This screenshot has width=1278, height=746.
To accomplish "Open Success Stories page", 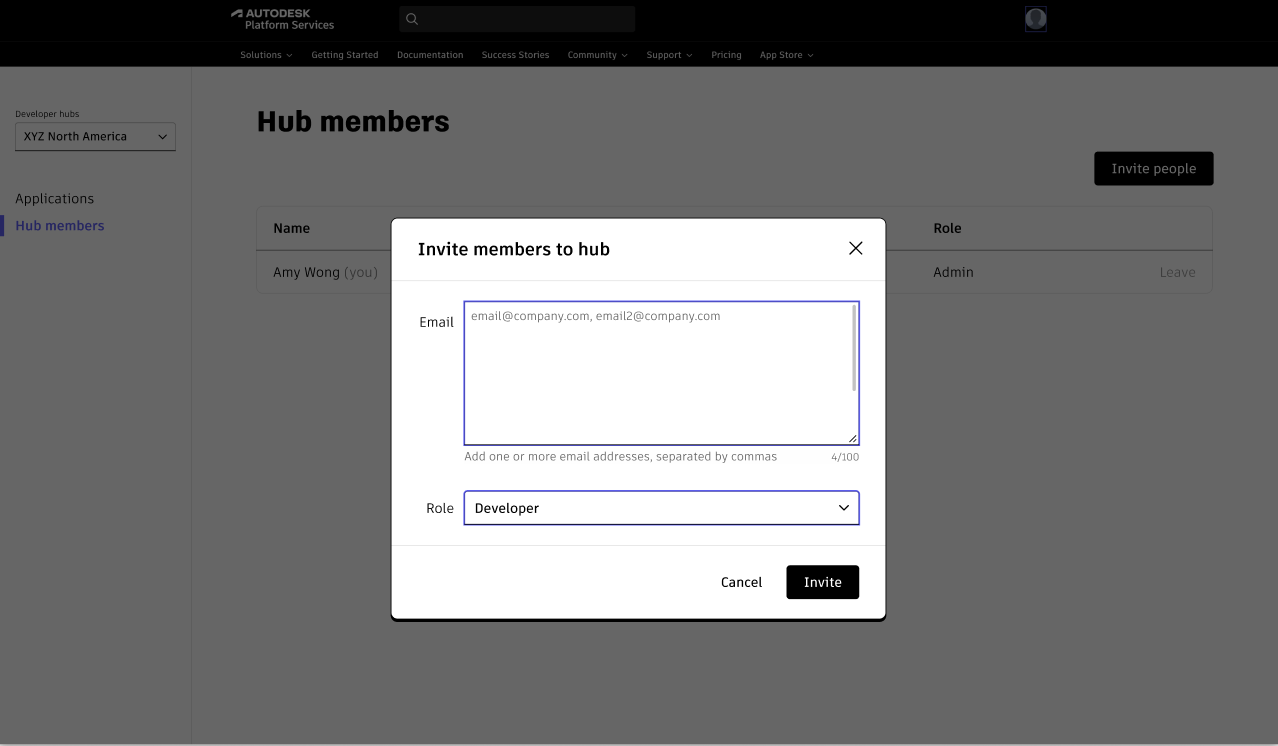I will tap(515, 55).
